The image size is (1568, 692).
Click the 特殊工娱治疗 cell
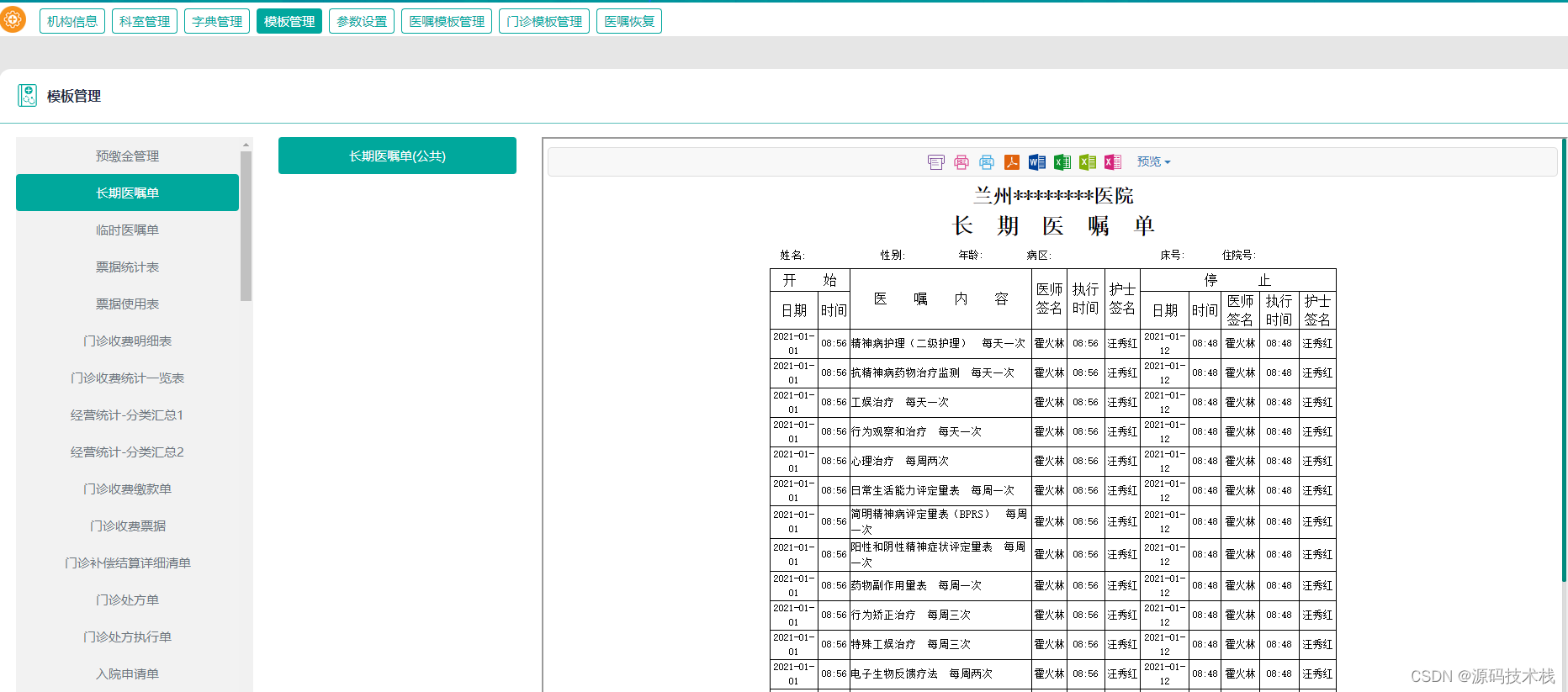pyautogui.click(x=940, y=644)
